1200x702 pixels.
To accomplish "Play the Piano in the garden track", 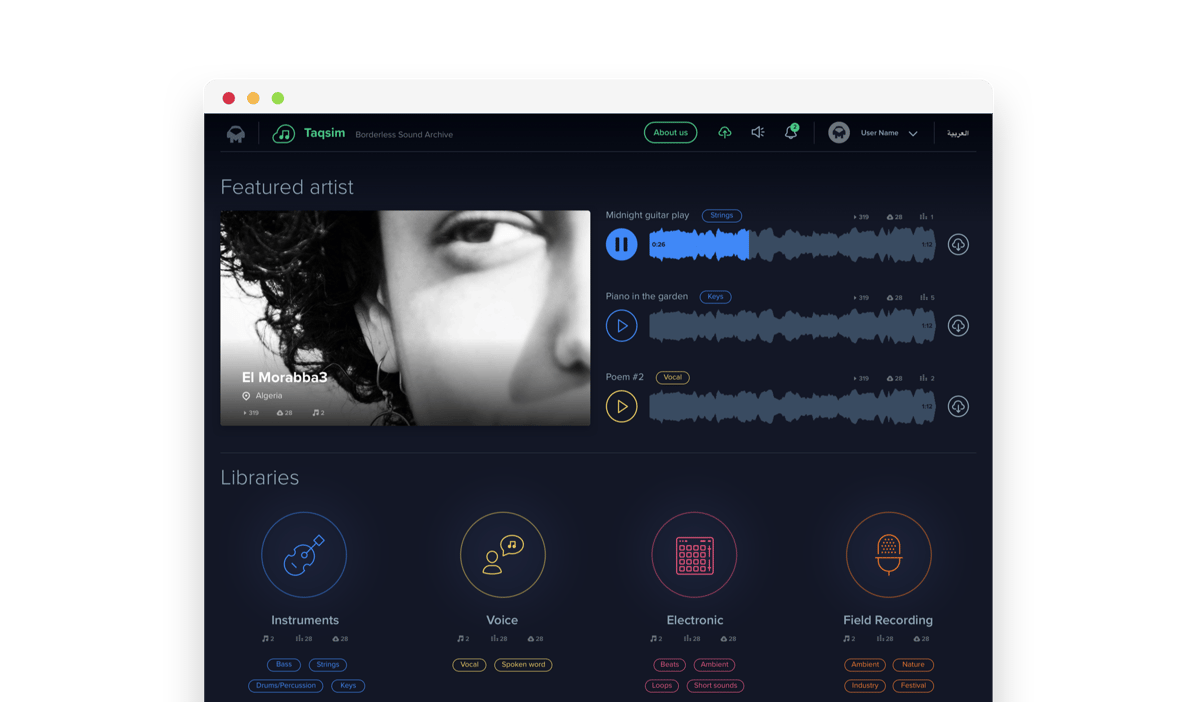I will tap(621, 326).
